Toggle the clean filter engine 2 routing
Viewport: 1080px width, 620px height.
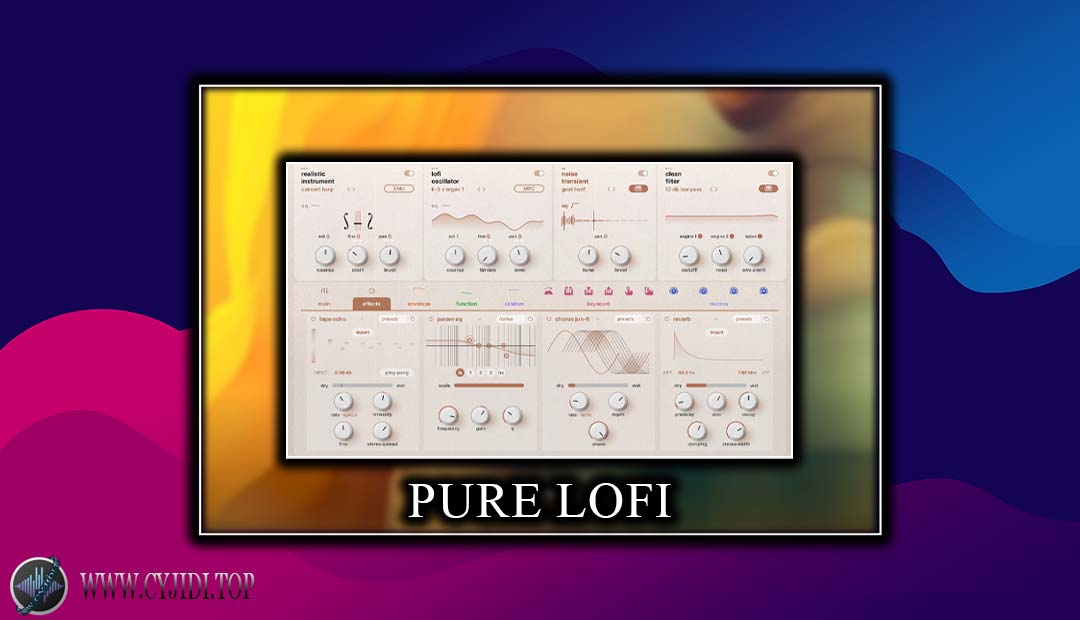click(731, 236)
